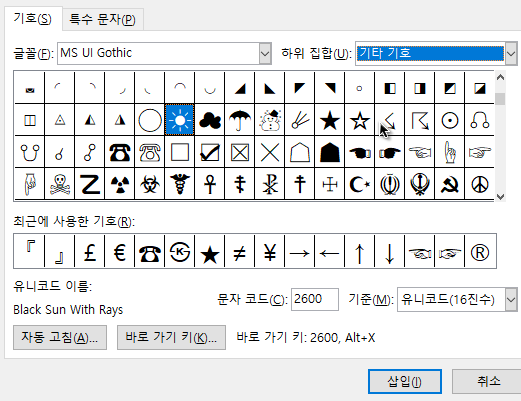Pick the black right pointing hand symbol
Image resolution: width=521 pixels, height=401 pixels.
pos(390,152)
